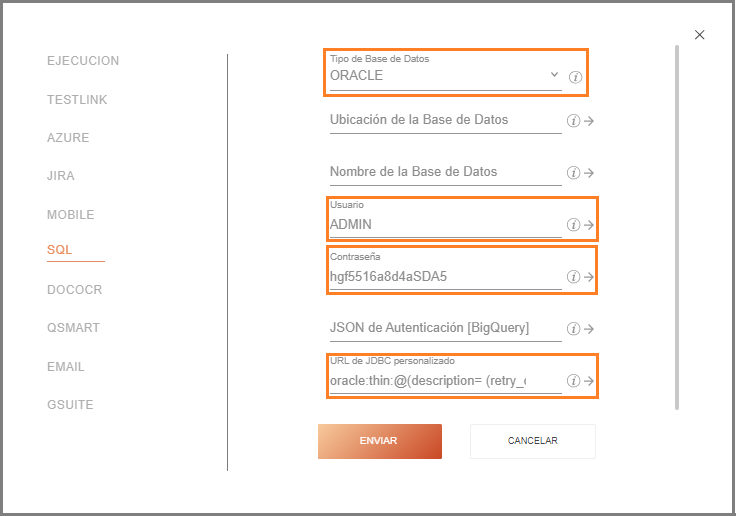
Task: Click arrow icon beside Contraseña field
Action: 589,277
